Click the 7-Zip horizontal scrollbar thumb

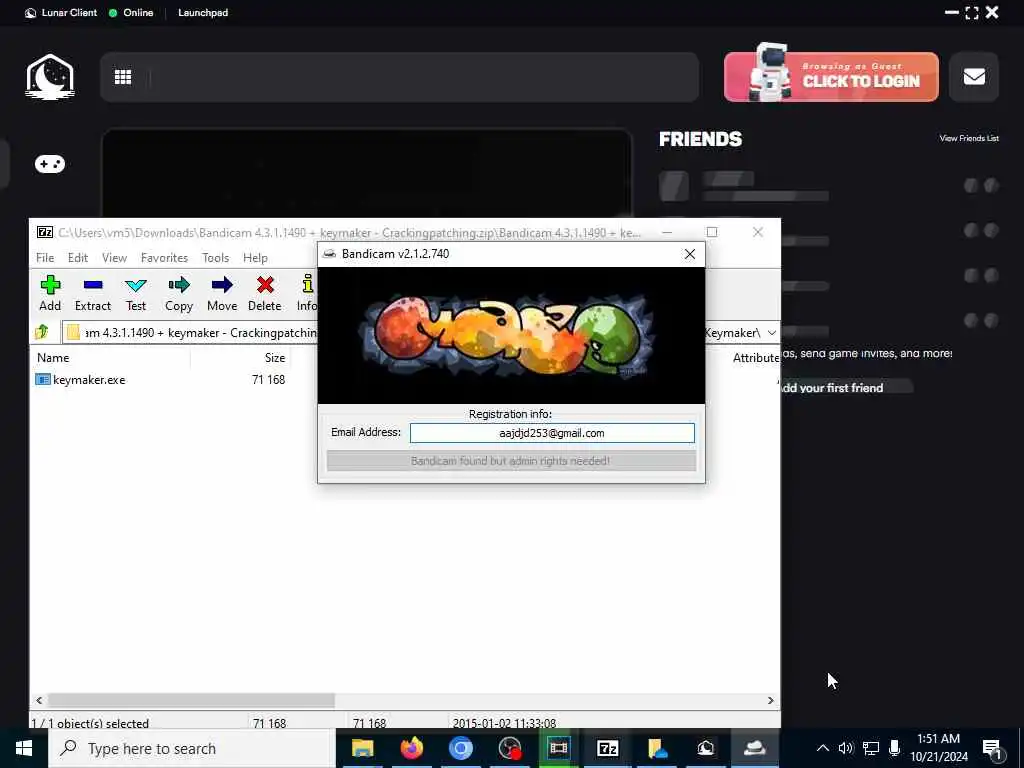click(191, 700)
